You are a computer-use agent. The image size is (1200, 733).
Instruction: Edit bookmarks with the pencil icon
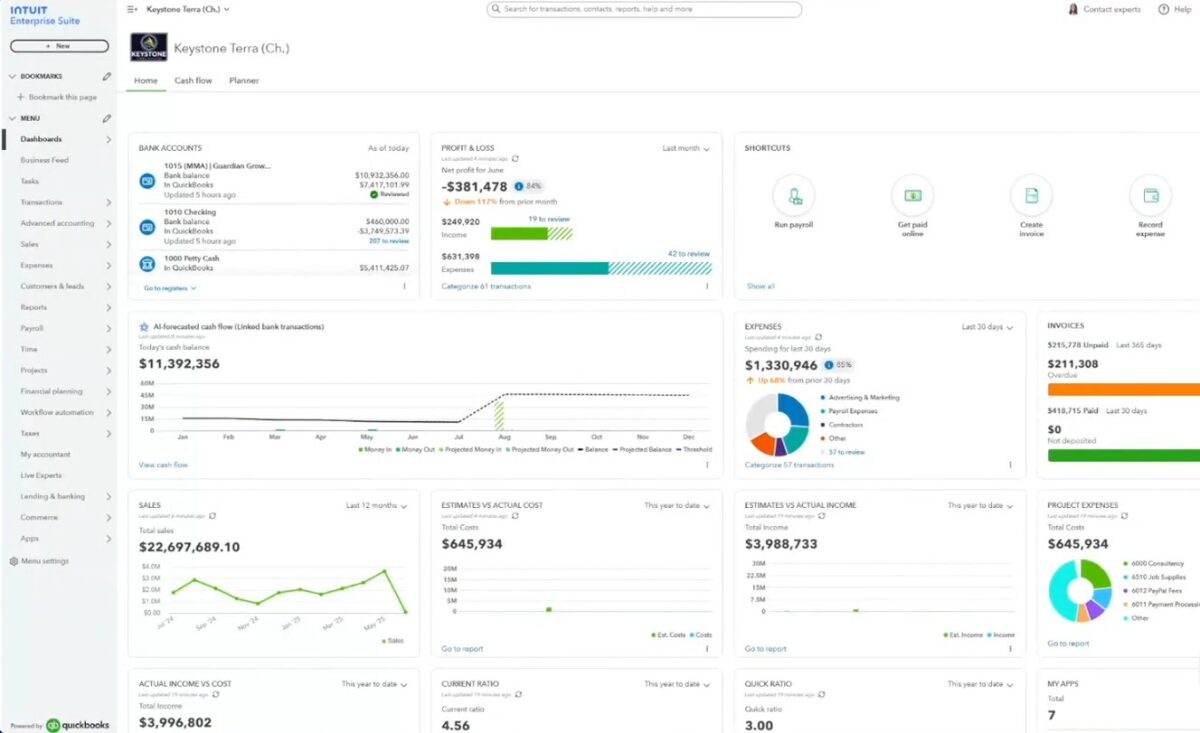click(107, 76)
